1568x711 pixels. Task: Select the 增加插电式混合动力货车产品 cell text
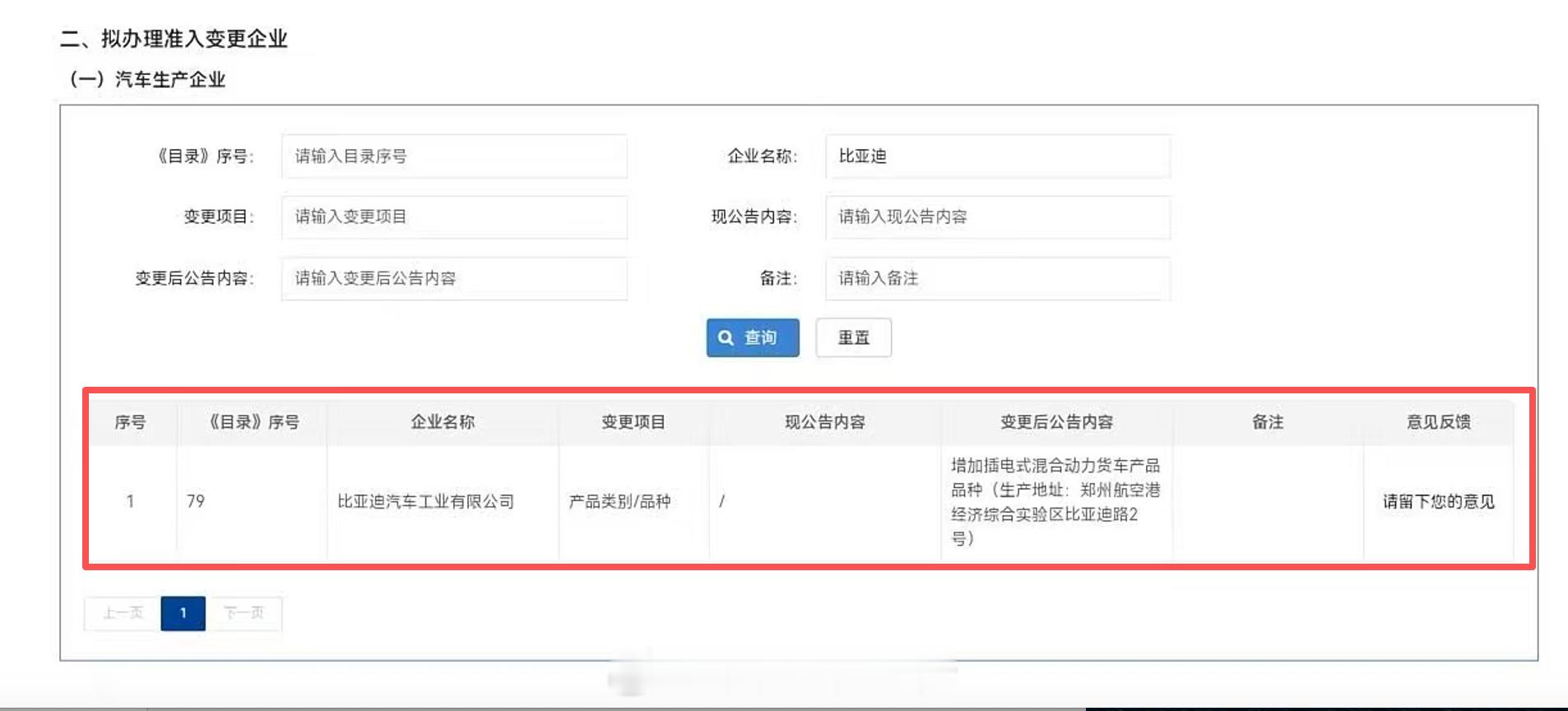coord(1055,501)
